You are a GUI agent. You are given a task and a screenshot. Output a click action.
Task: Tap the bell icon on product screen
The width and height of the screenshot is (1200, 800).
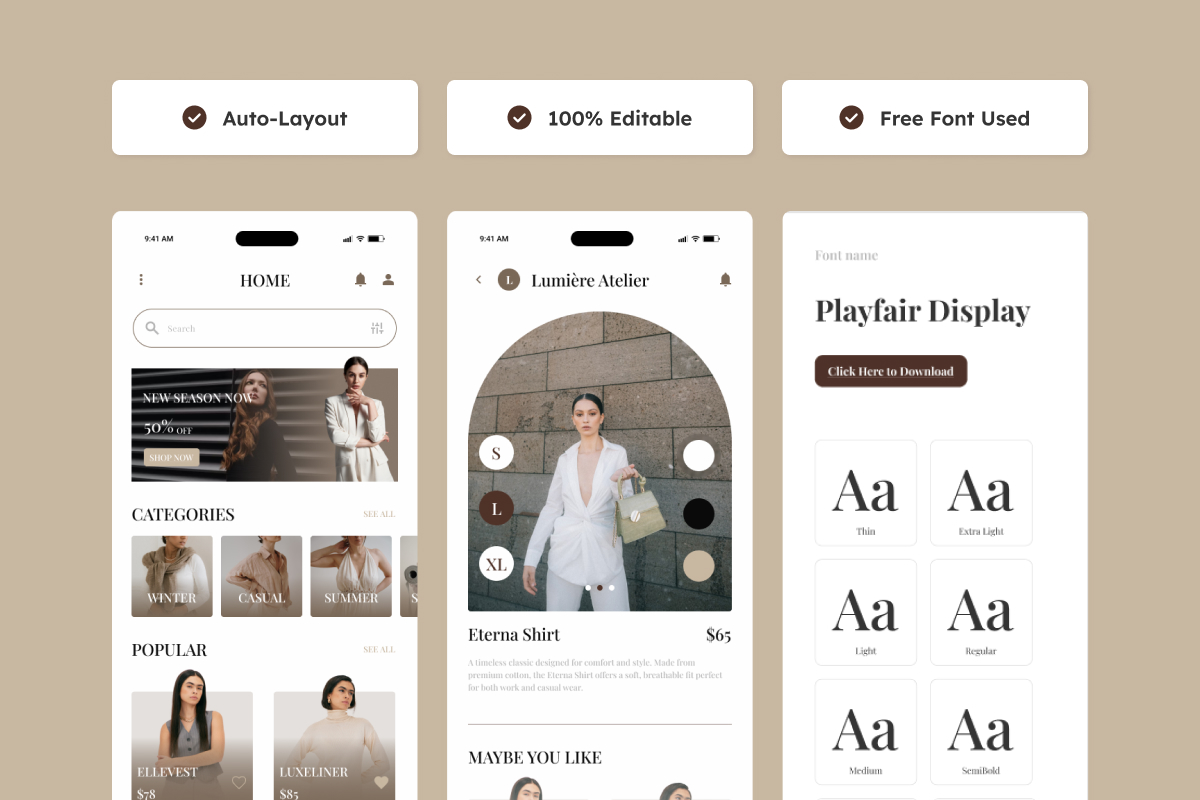(x=725, y=280)
